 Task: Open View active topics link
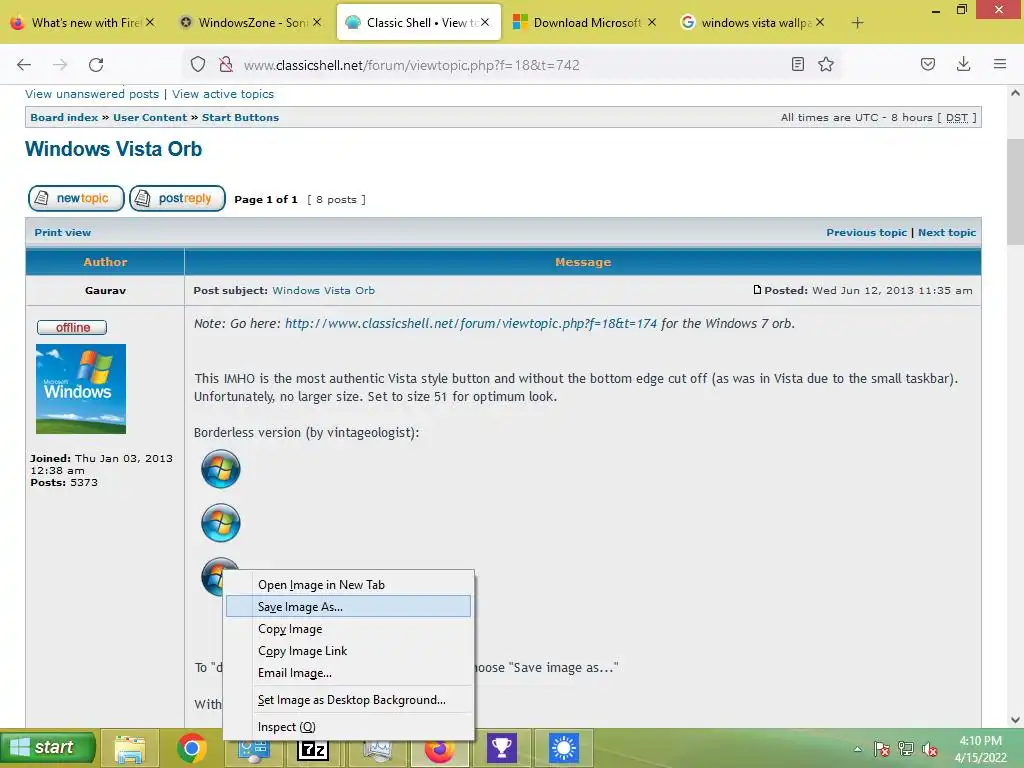pos(223,94)
